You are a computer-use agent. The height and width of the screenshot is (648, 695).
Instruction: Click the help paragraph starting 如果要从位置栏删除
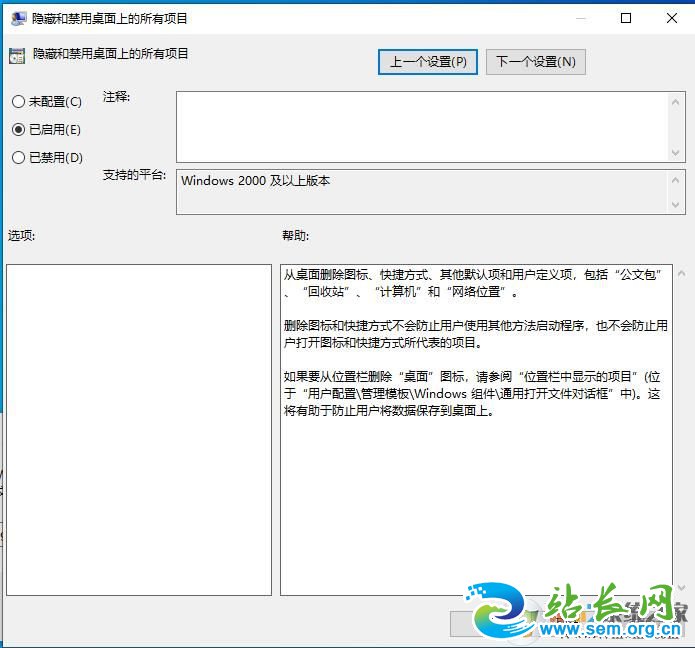pyautogui.click(x=472, y=394)
